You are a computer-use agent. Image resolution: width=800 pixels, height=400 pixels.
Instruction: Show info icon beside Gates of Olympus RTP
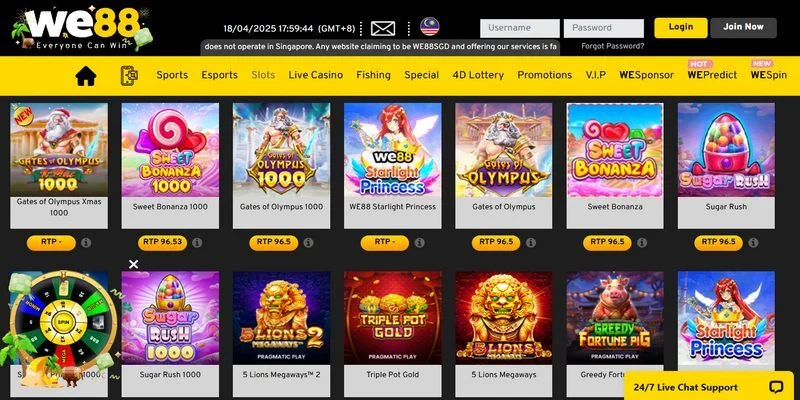pos(531,242)
